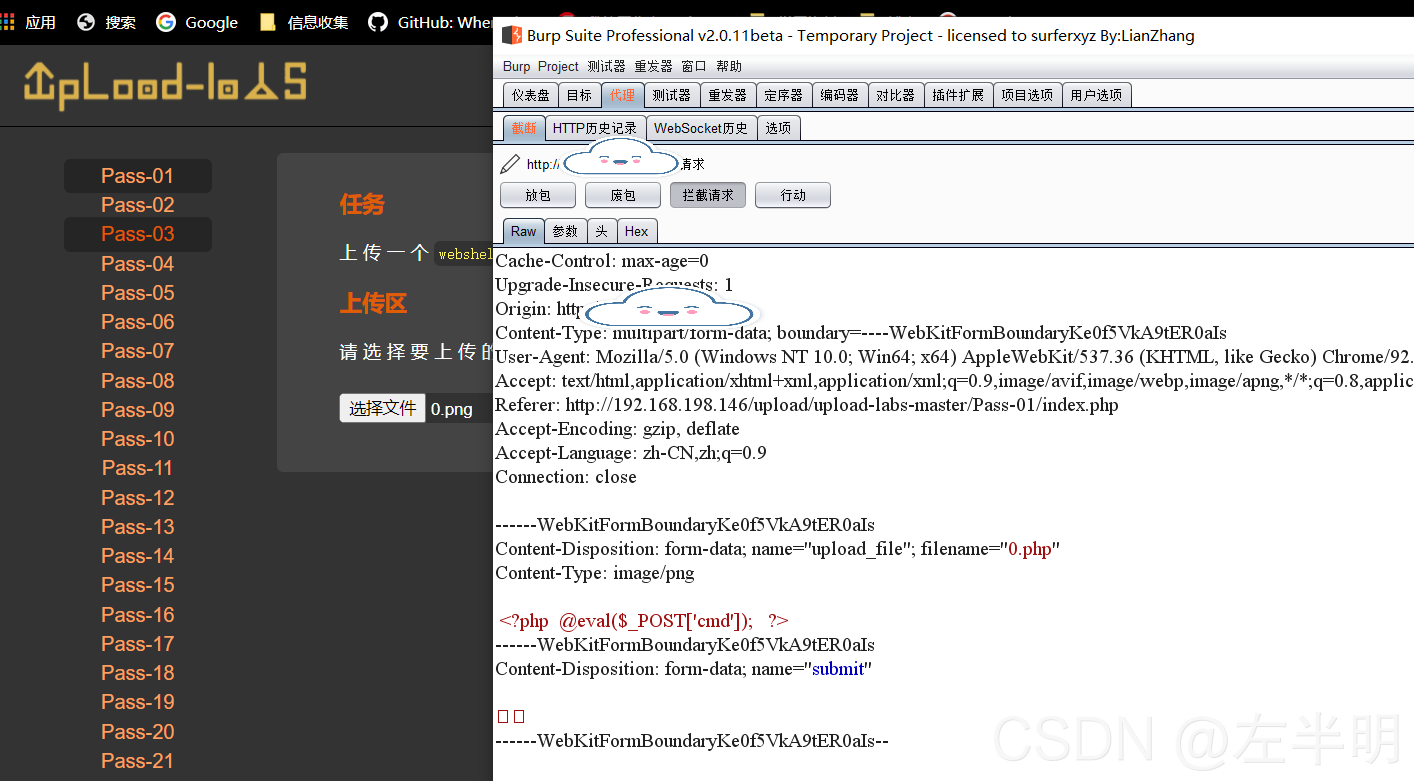Click the Google bookmark G icon

166,22
